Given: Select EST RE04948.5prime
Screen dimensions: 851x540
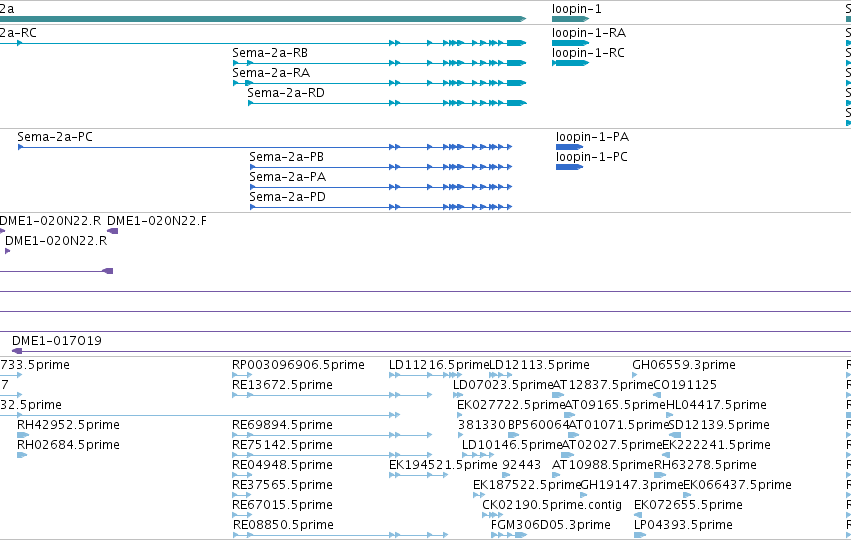Looking at the screenshot, I should pyautogui.click(x=282, y=465).
